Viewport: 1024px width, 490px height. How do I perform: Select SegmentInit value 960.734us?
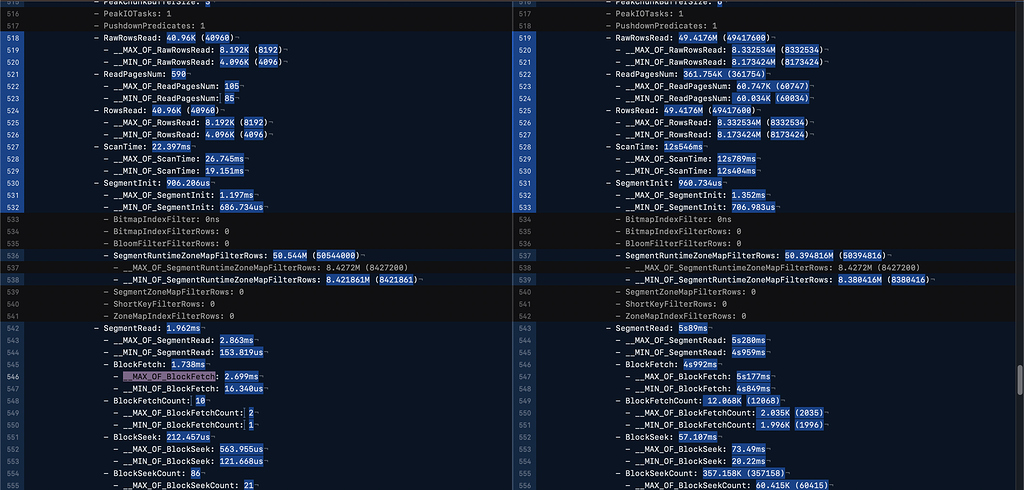[700, 183]
